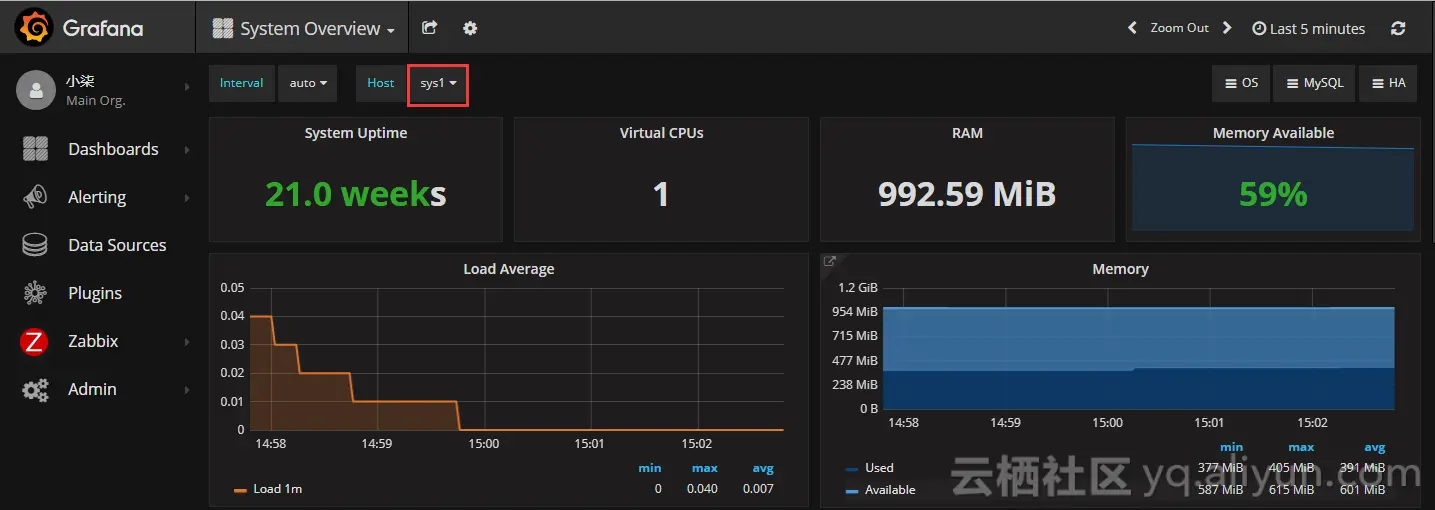
Task: Open the MySQL dashboard link
Action: [1315, 83]
